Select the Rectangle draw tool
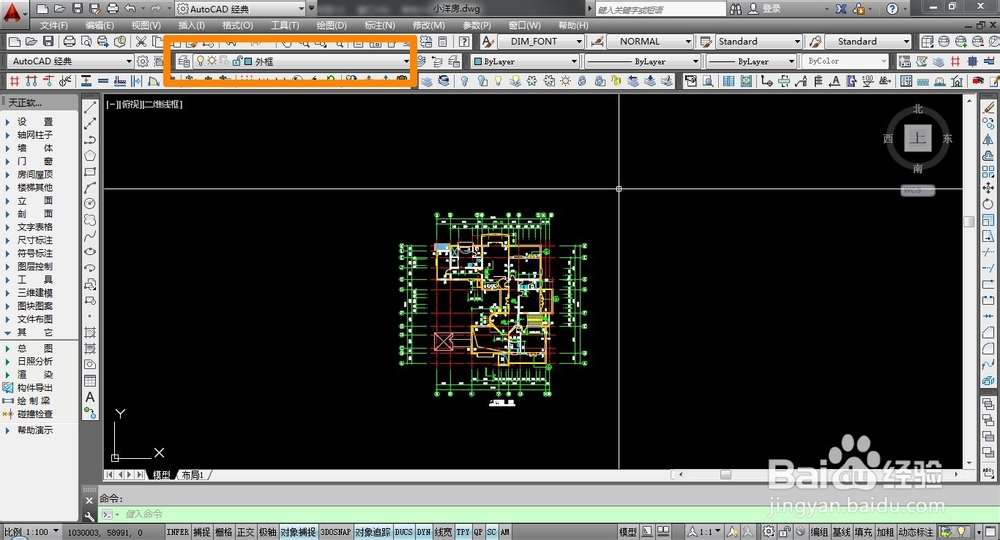 (90, 171)
